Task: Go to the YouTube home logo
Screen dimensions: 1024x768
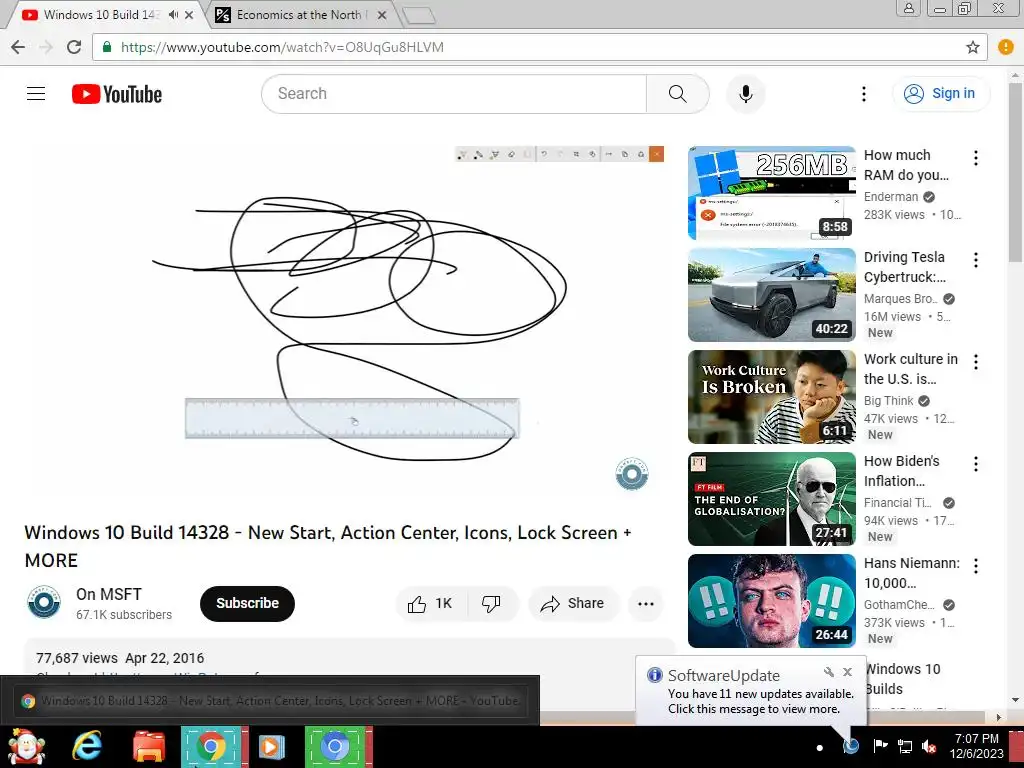Action: 117,94
